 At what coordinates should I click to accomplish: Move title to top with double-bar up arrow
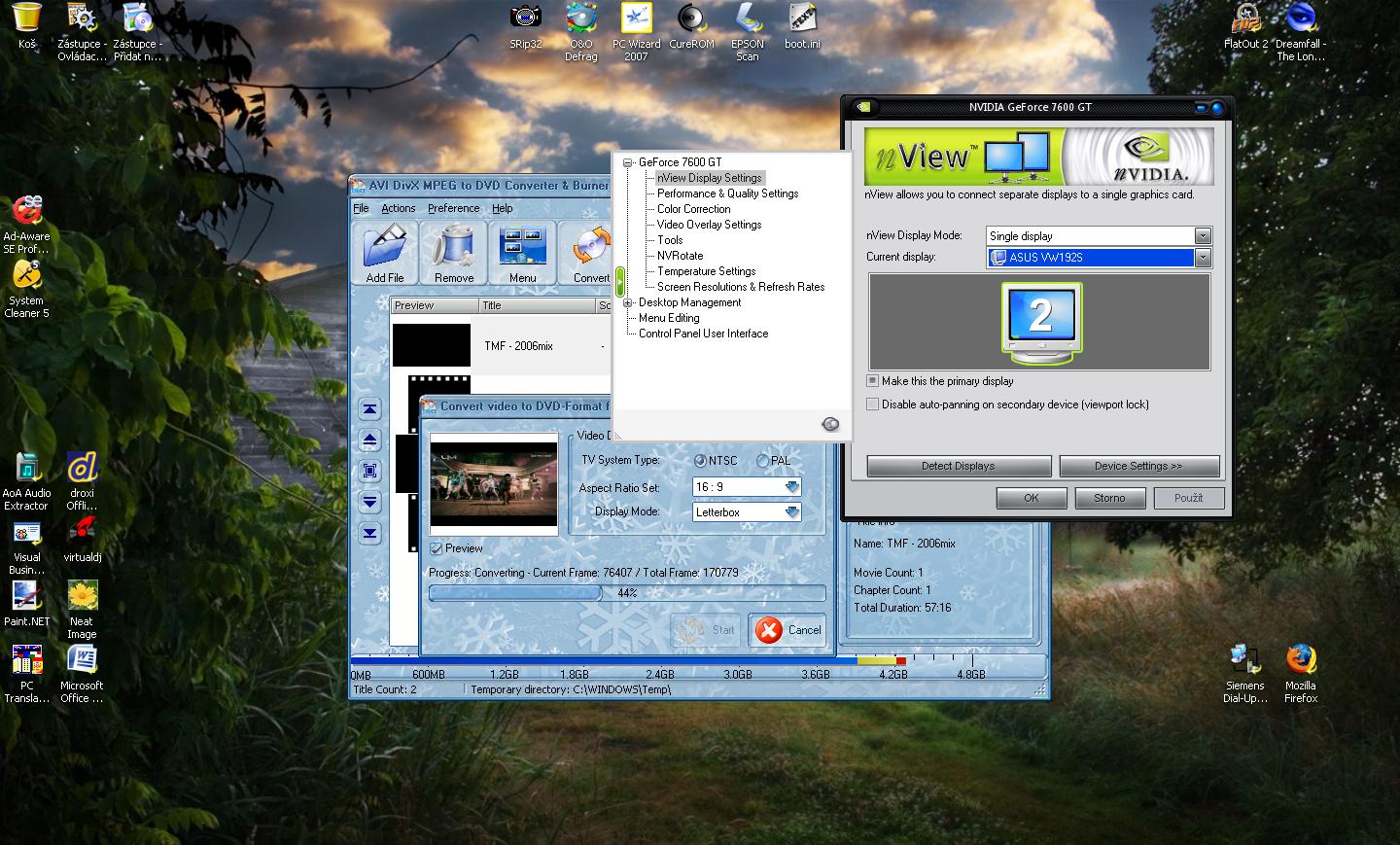[369, 409]
